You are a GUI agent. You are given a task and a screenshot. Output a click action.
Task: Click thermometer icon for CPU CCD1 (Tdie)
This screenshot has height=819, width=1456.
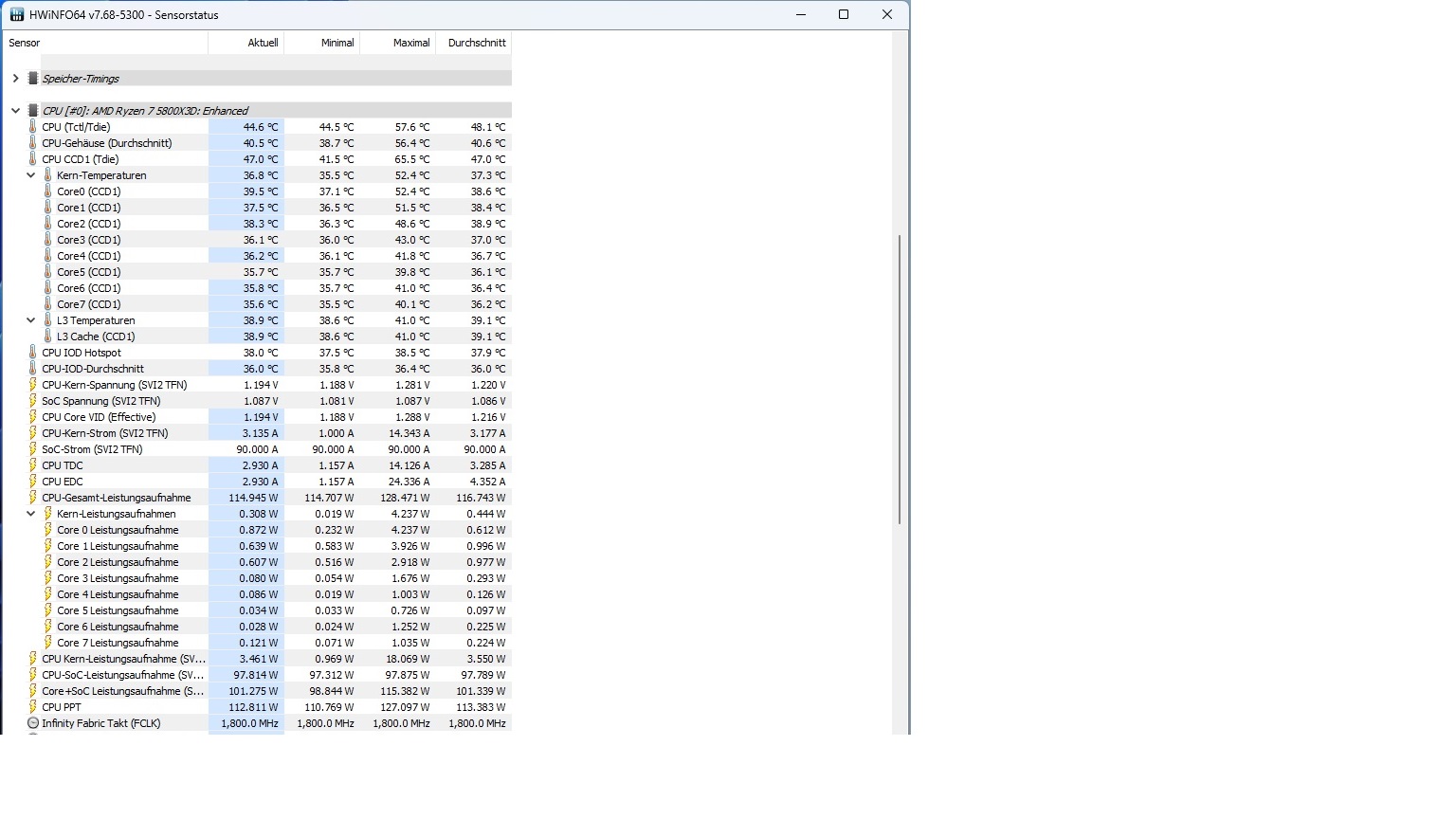[x=33, y=159]
